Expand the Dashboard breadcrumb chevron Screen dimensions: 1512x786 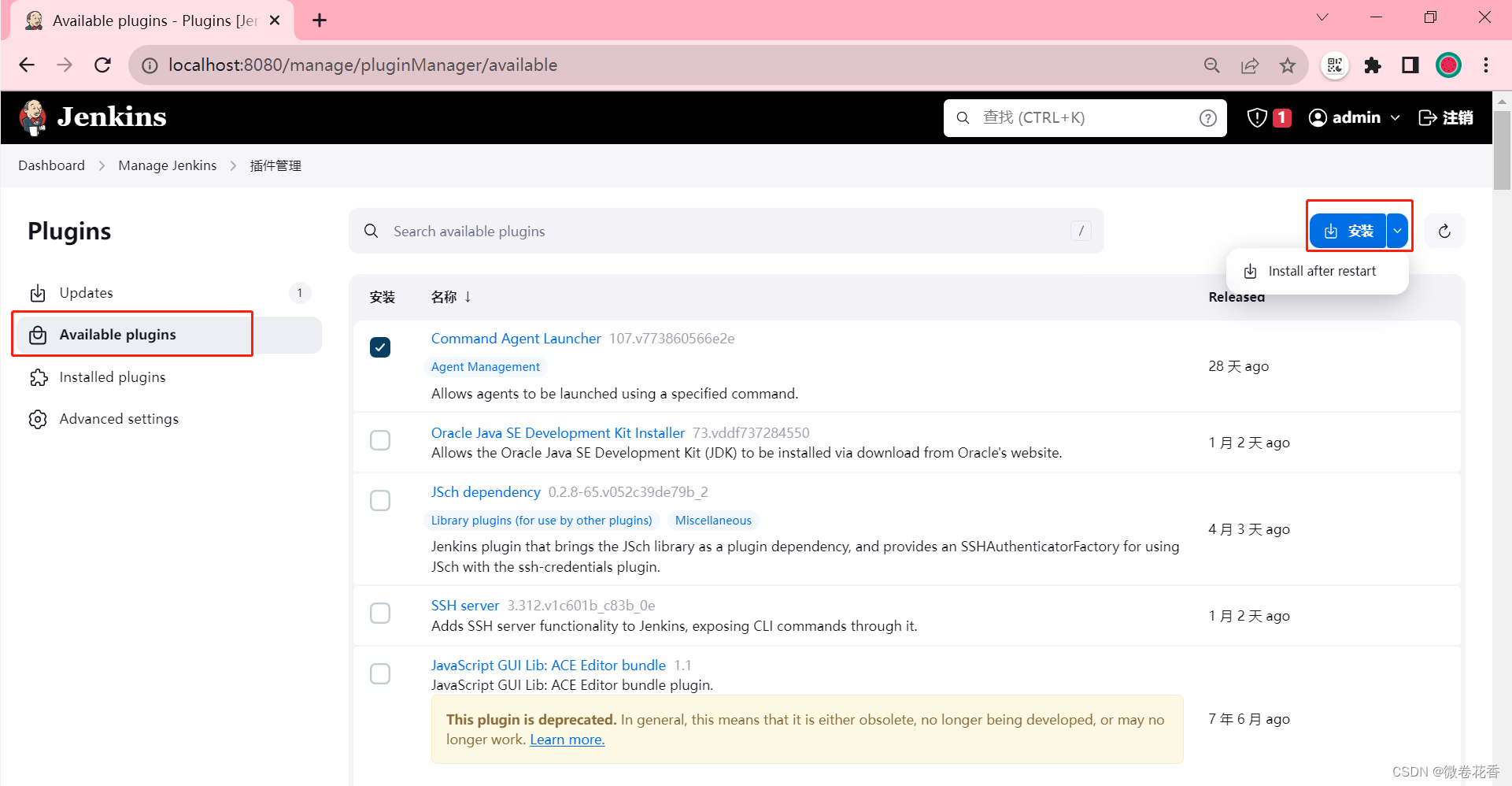tap(102, 165)
